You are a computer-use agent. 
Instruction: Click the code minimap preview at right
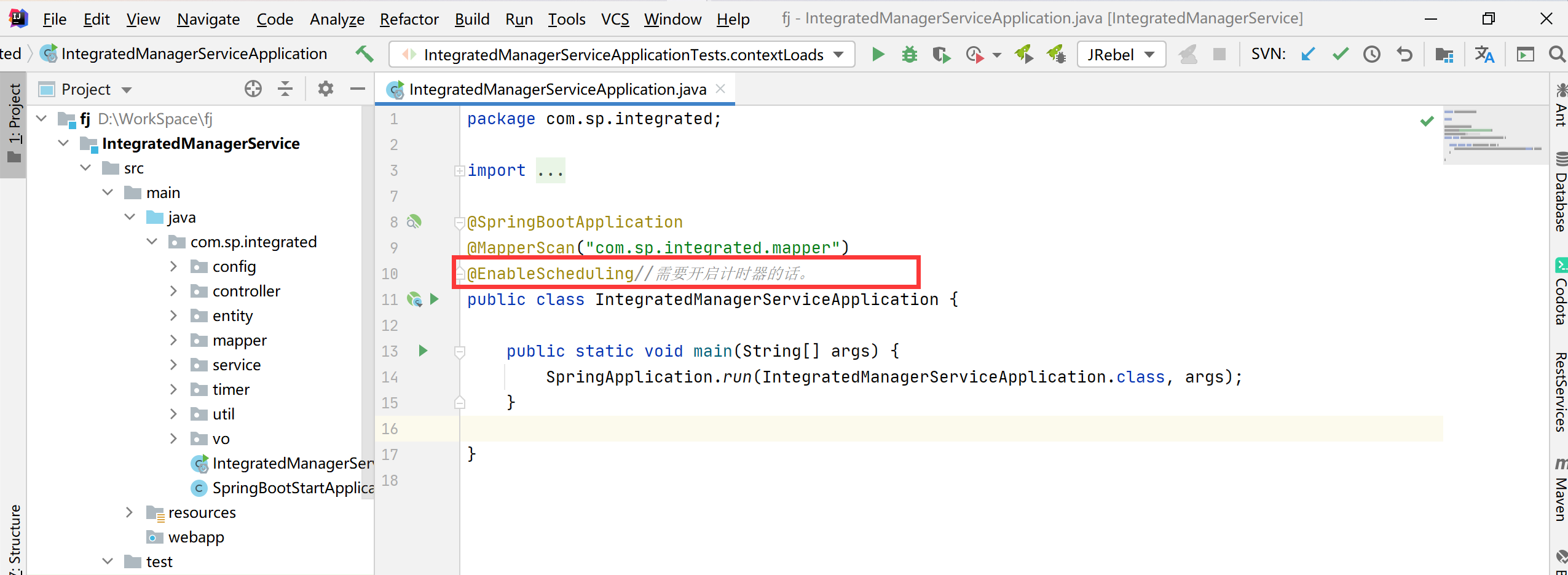(1495, 137)
